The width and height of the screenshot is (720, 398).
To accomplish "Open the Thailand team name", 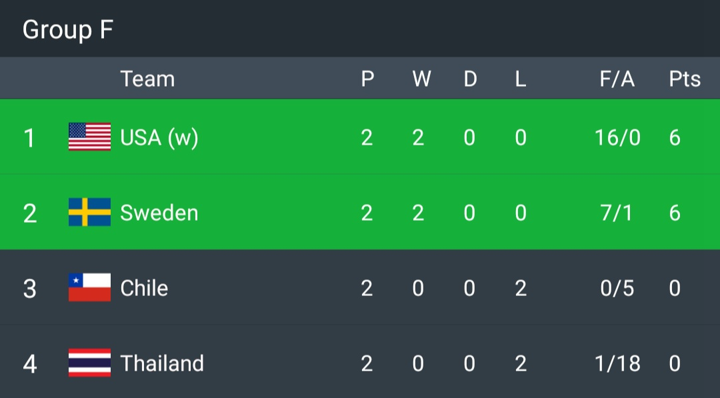I will coord(162,363).
